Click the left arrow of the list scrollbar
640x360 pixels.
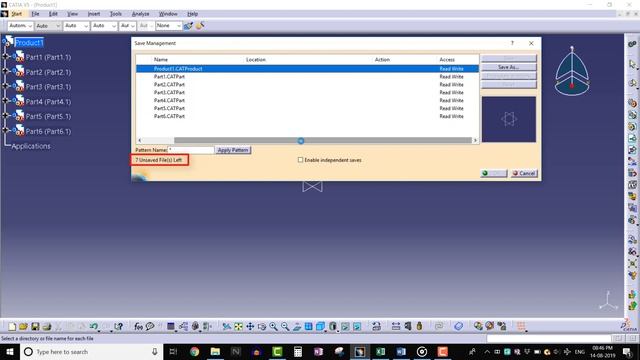coord(140,140)
